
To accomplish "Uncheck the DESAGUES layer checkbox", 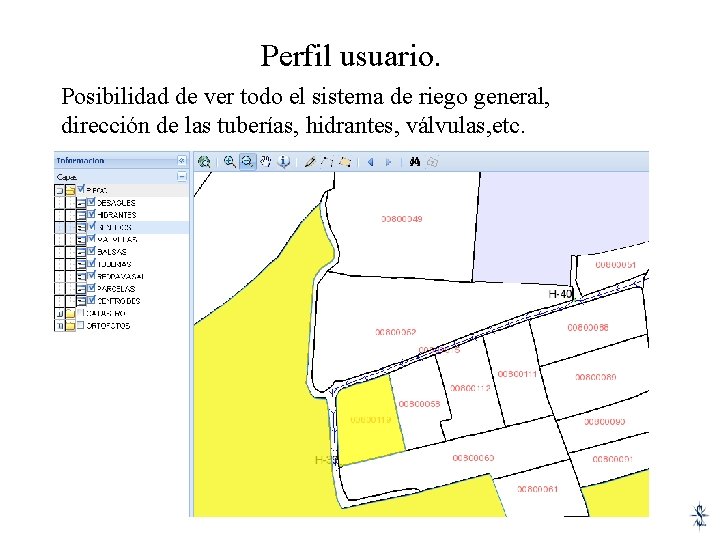I will click(x=91, y=202).
